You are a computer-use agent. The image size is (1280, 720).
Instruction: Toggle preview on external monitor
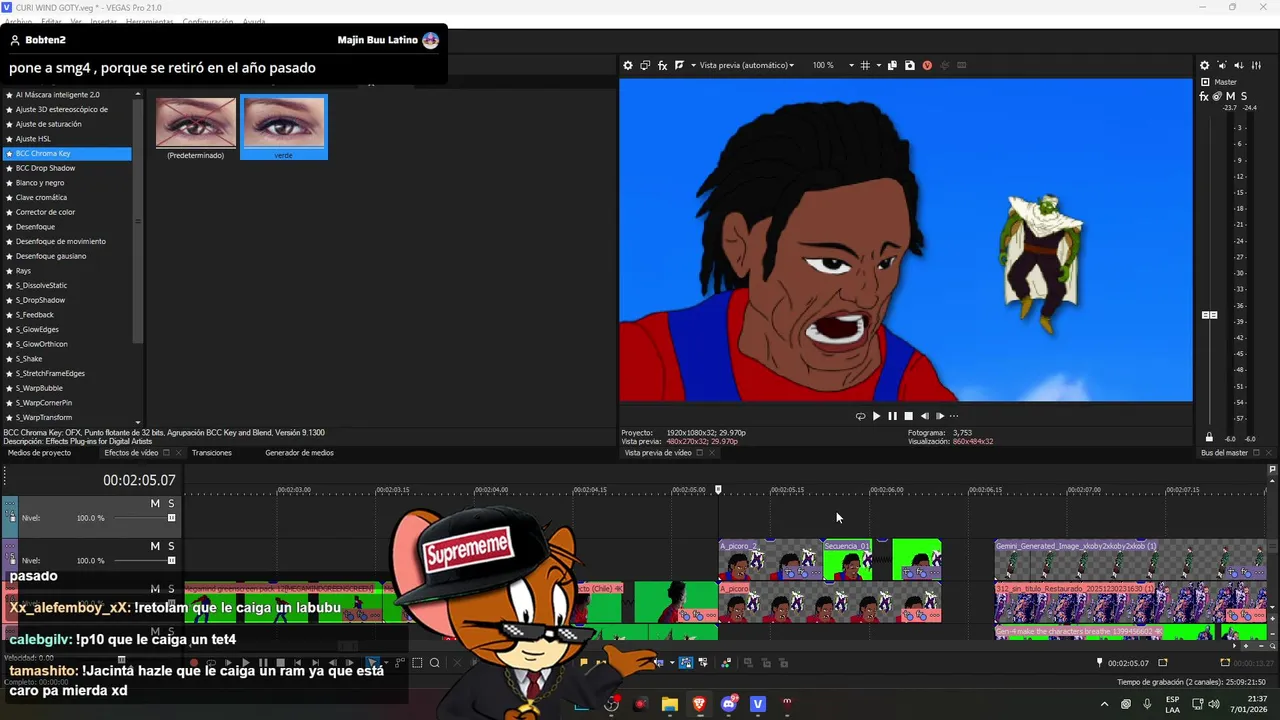tap(645, 65)
